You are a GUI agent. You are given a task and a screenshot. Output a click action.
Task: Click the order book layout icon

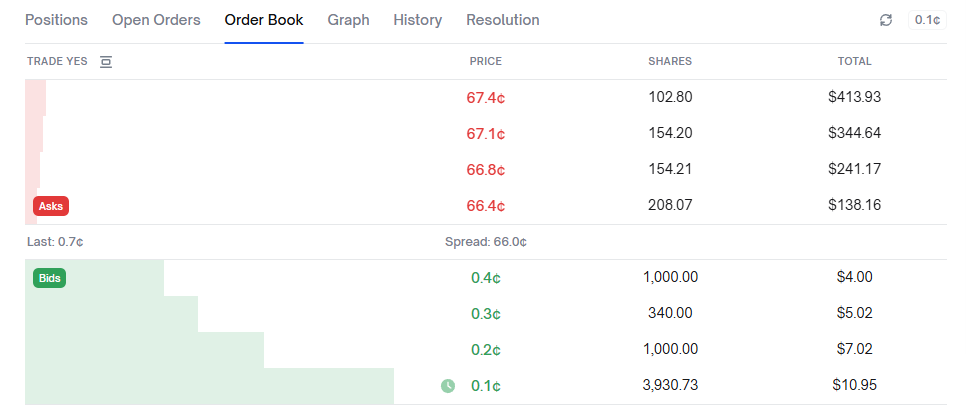[106, 62]
